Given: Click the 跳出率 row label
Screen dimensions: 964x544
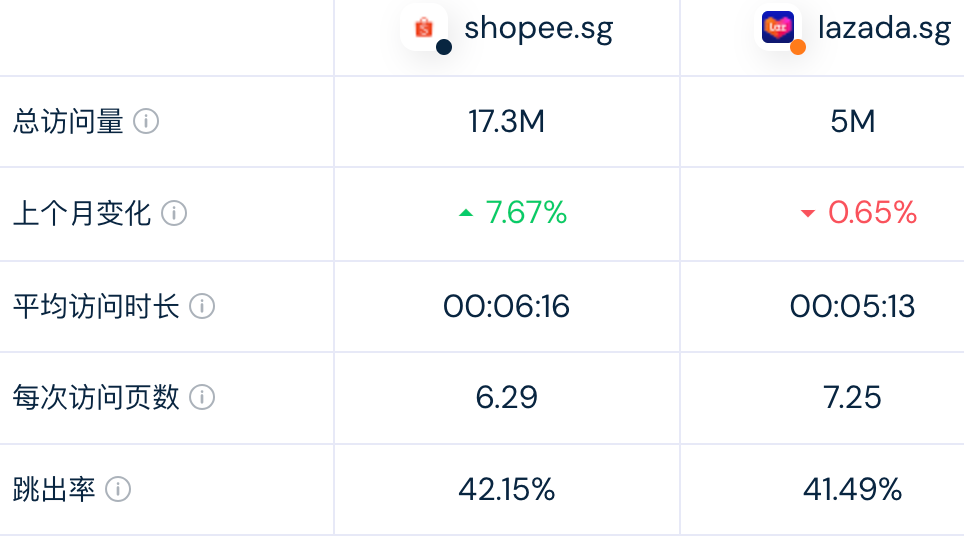Looking at the screenshot, I should (54, 490).
